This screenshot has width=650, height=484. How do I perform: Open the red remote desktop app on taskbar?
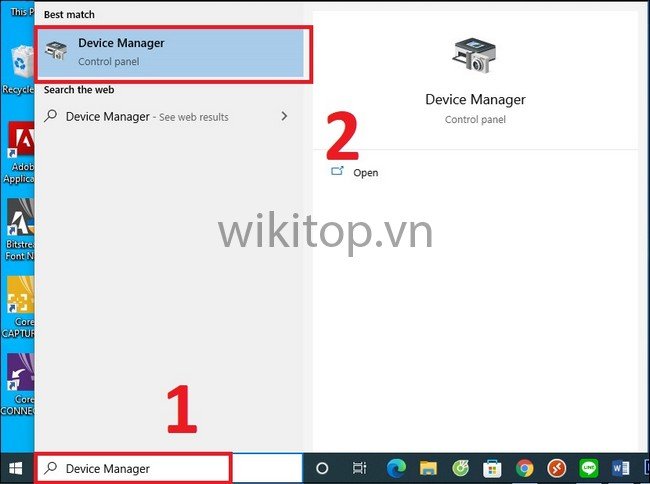click(556, 468)
